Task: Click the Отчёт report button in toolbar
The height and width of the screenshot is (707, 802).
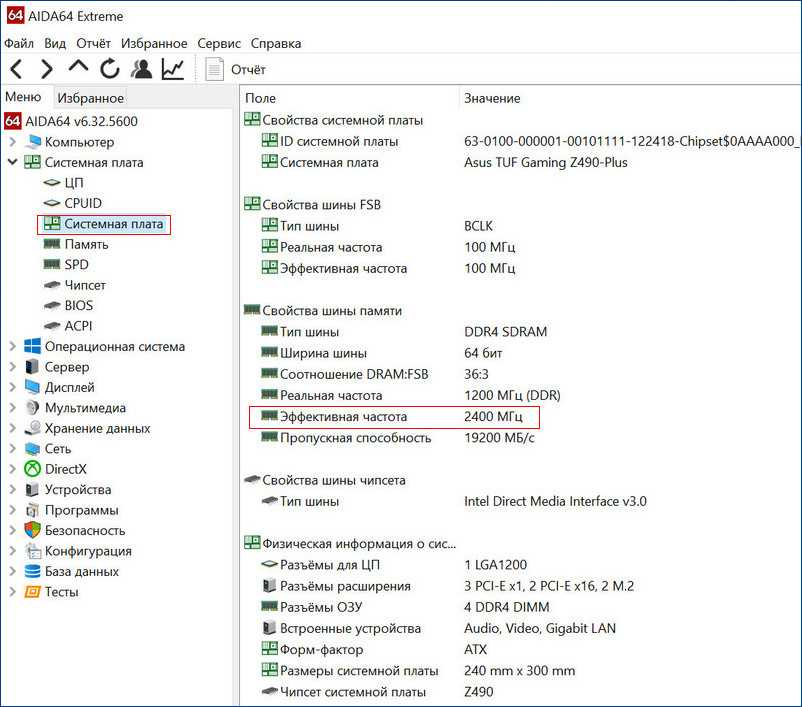Action: tap(236, 69)
